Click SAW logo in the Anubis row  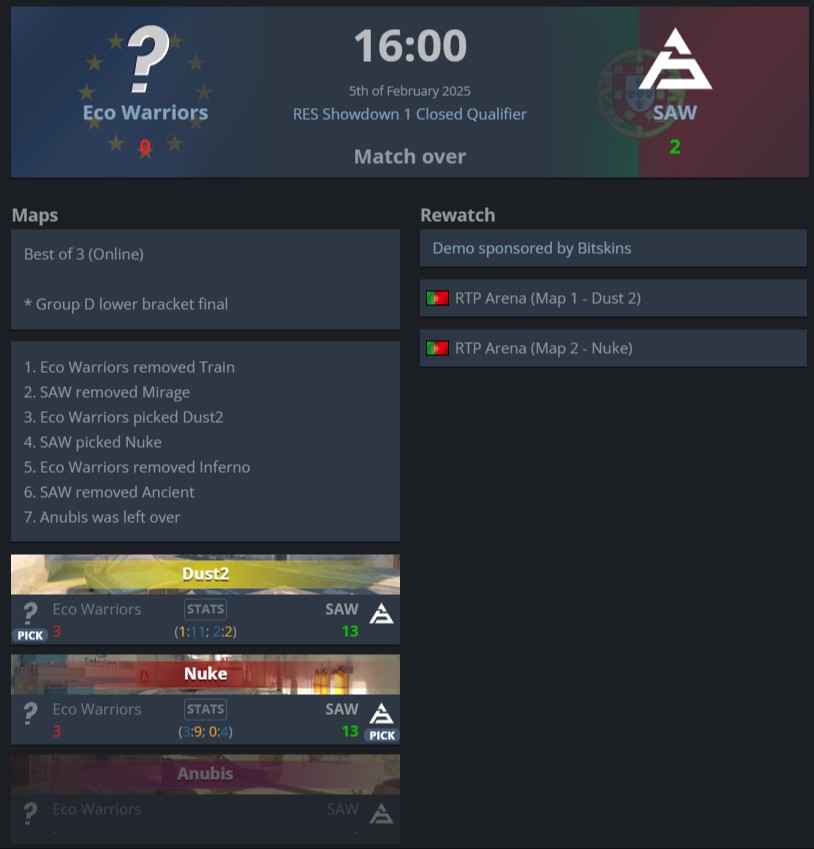click(381, 814)
